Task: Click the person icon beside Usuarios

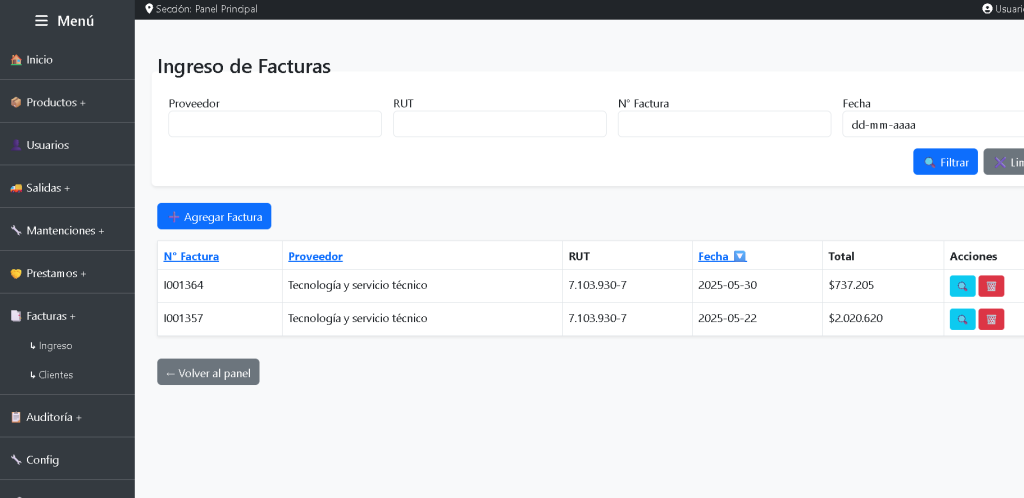Action: 16,145
